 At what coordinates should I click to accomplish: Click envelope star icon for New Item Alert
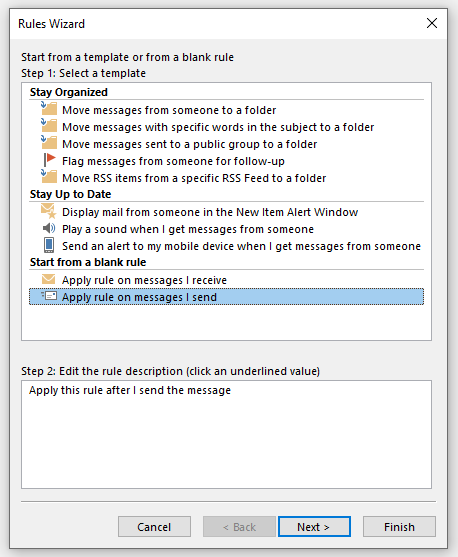[49, 211]
